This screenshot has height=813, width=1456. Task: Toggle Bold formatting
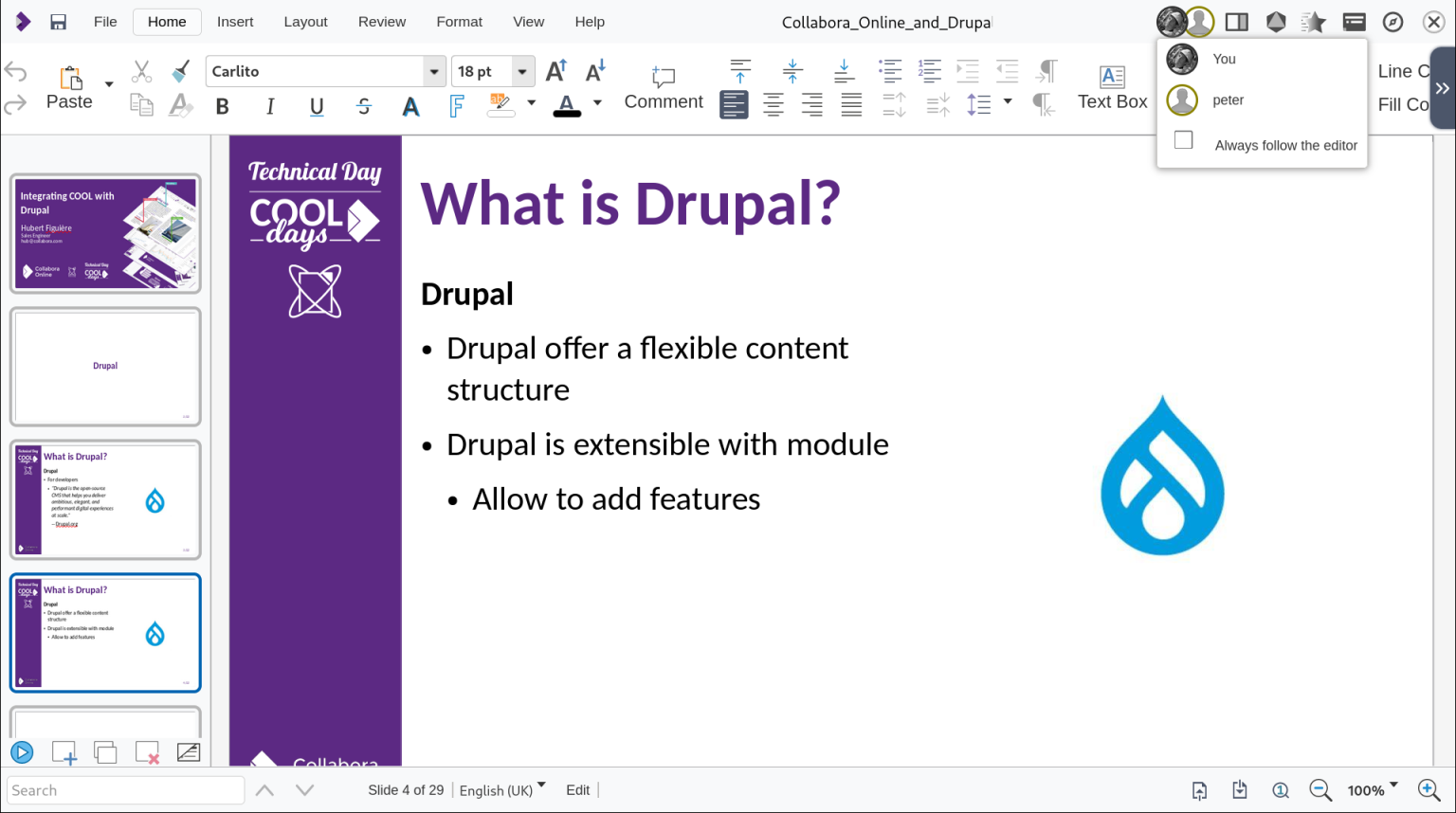tap(223, 106)
